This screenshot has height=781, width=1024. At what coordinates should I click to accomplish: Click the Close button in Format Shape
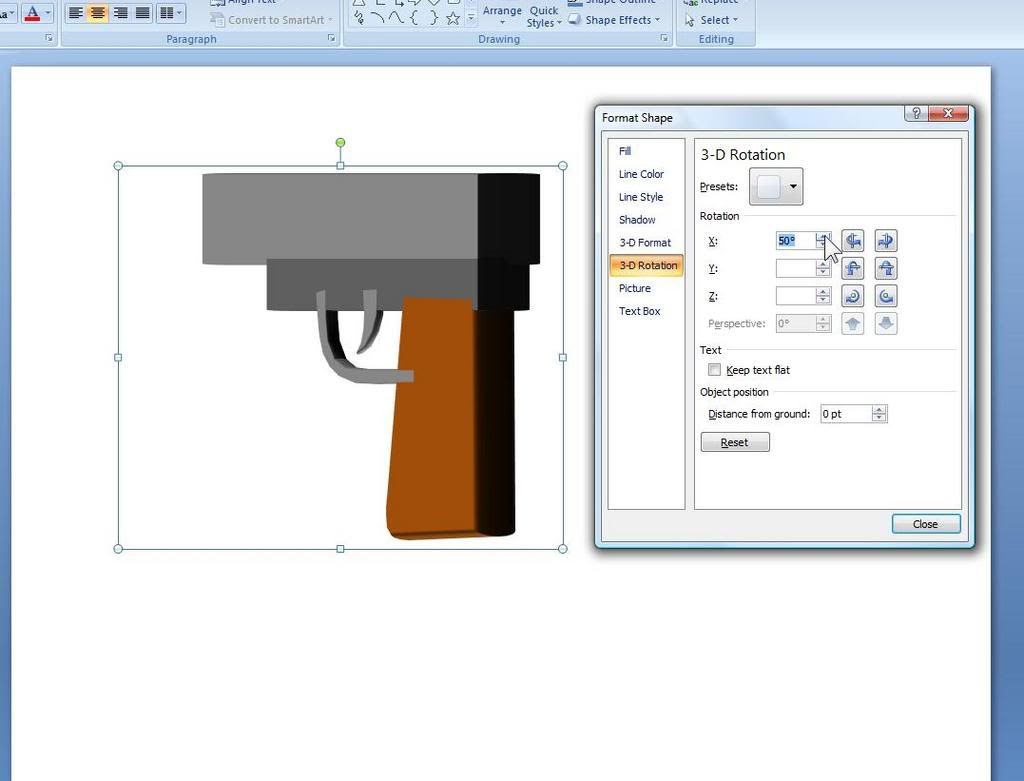coord(925,524)
